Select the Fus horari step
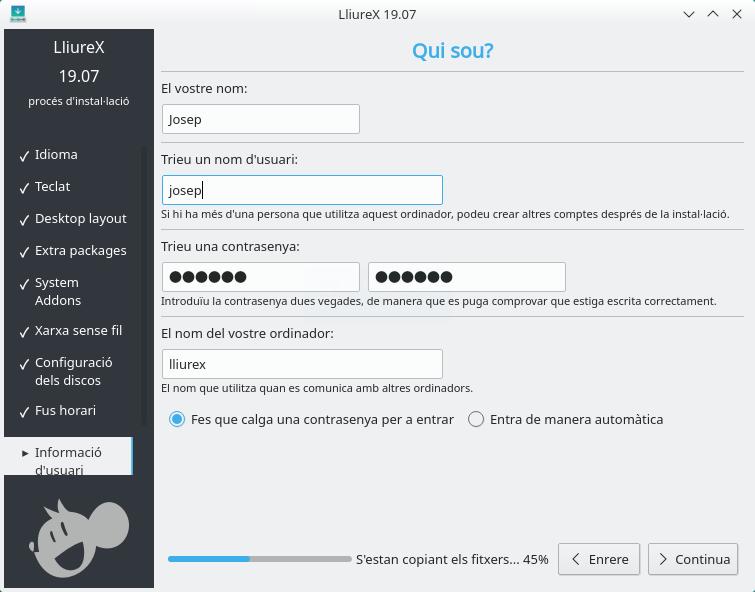 point(65,411)
